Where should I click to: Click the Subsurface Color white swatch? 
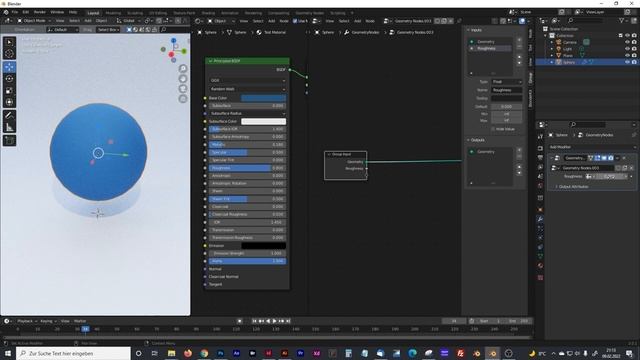pyautogui.click(x=263, y=121)
